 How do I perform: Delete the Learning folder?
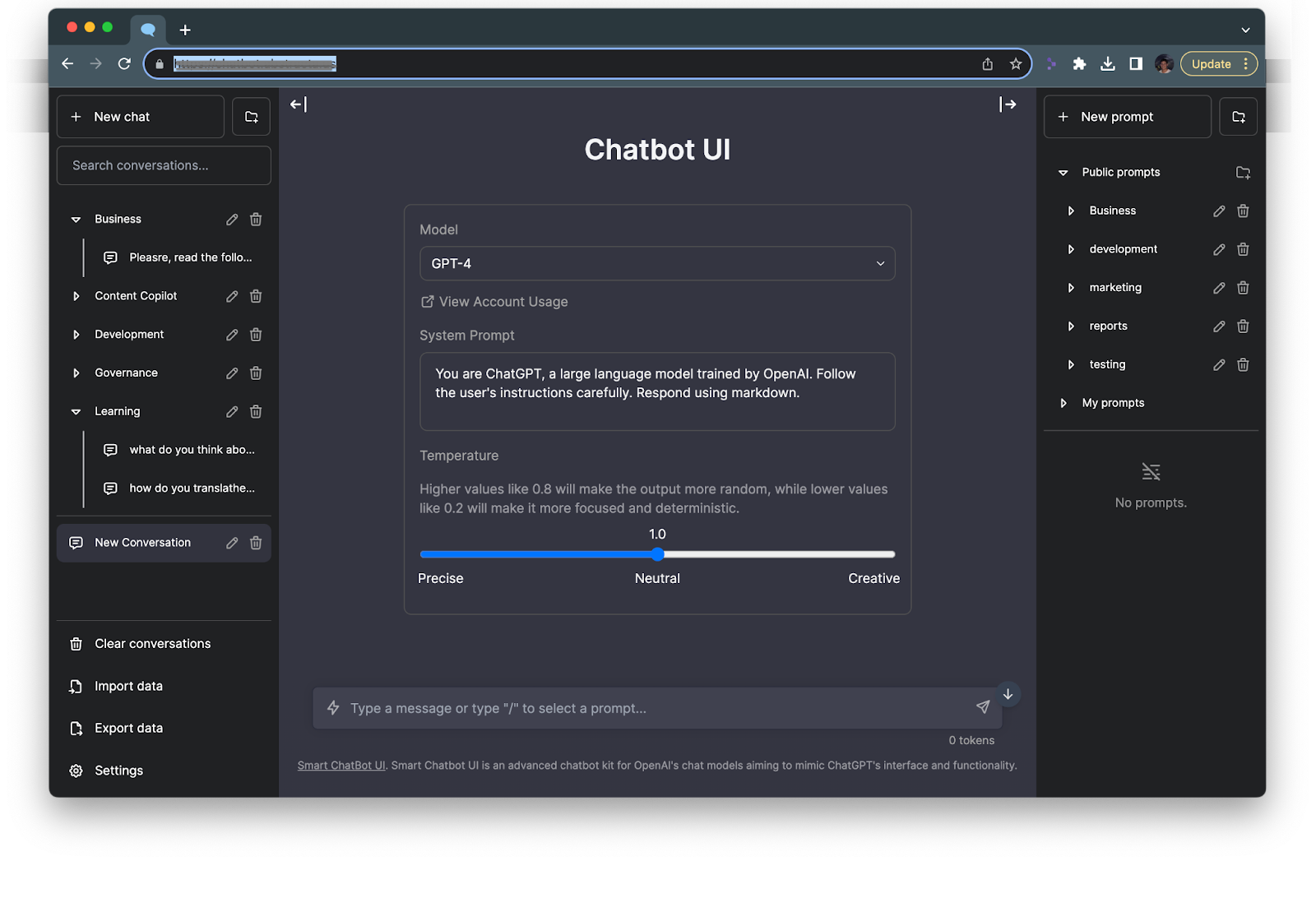256,412
